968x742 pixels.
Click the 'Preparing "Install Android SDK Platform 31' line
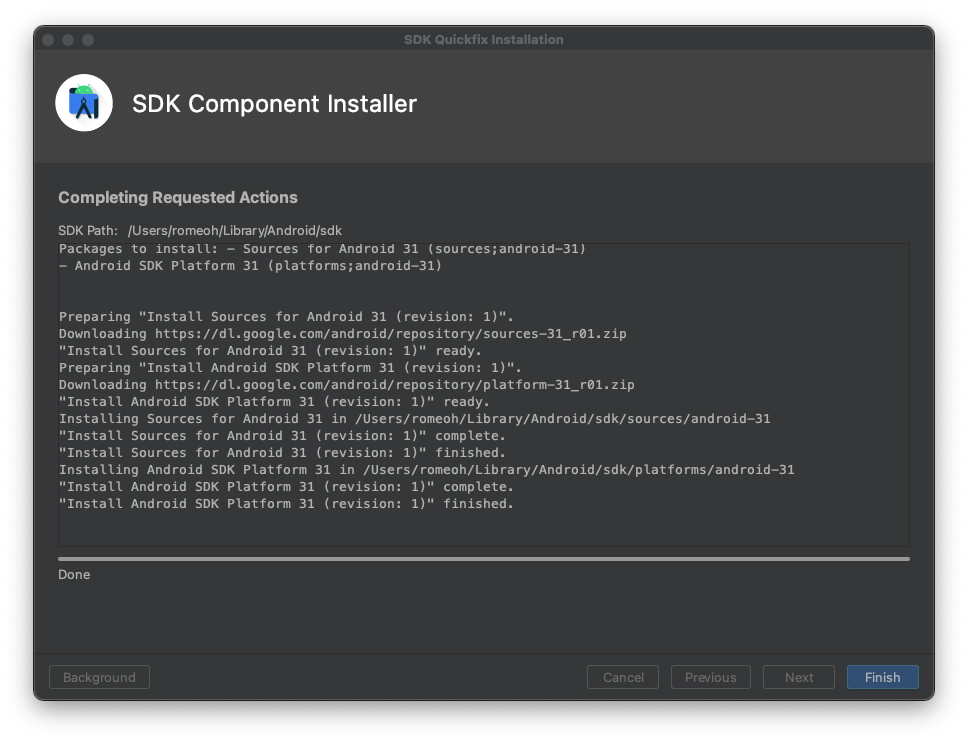coord(290,367)
